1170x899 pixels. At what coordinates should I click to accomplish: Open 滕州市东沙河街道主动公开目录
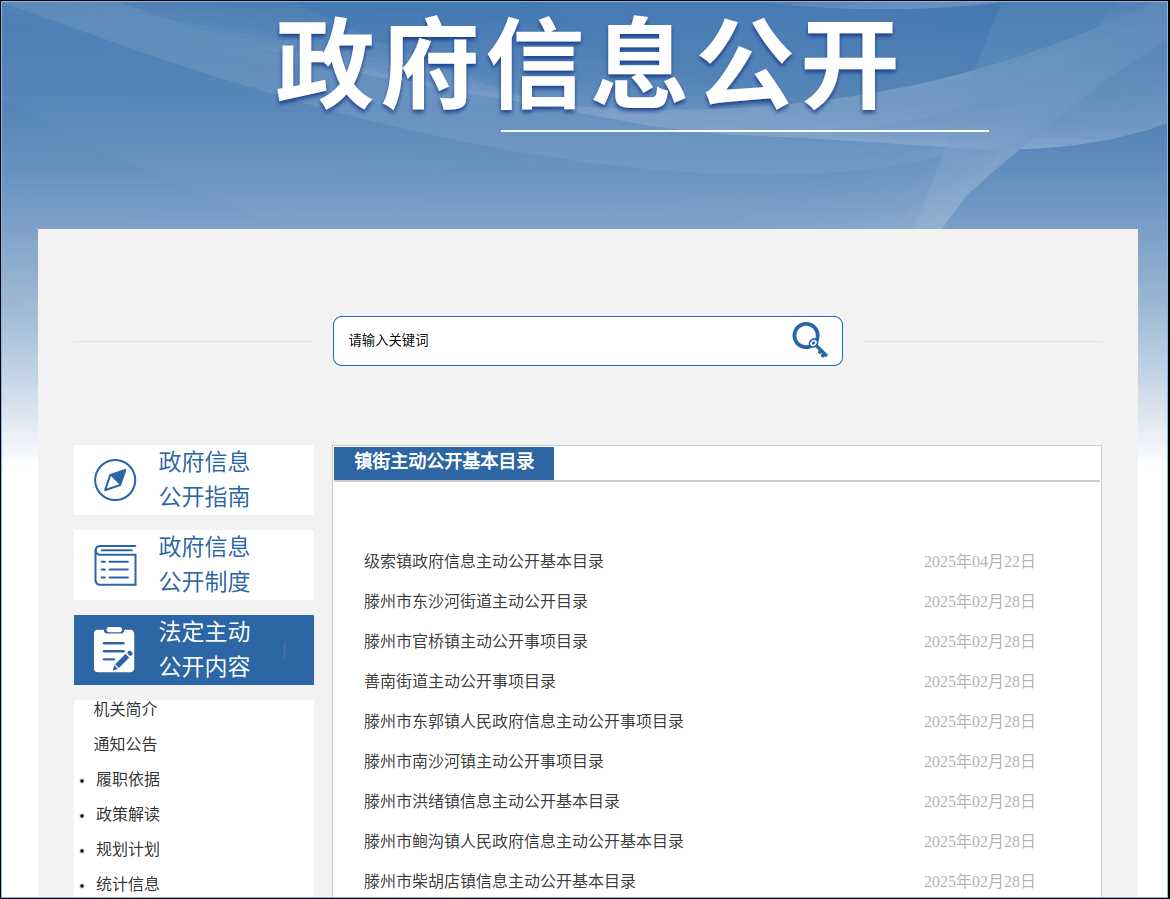[x=476, y=602]
